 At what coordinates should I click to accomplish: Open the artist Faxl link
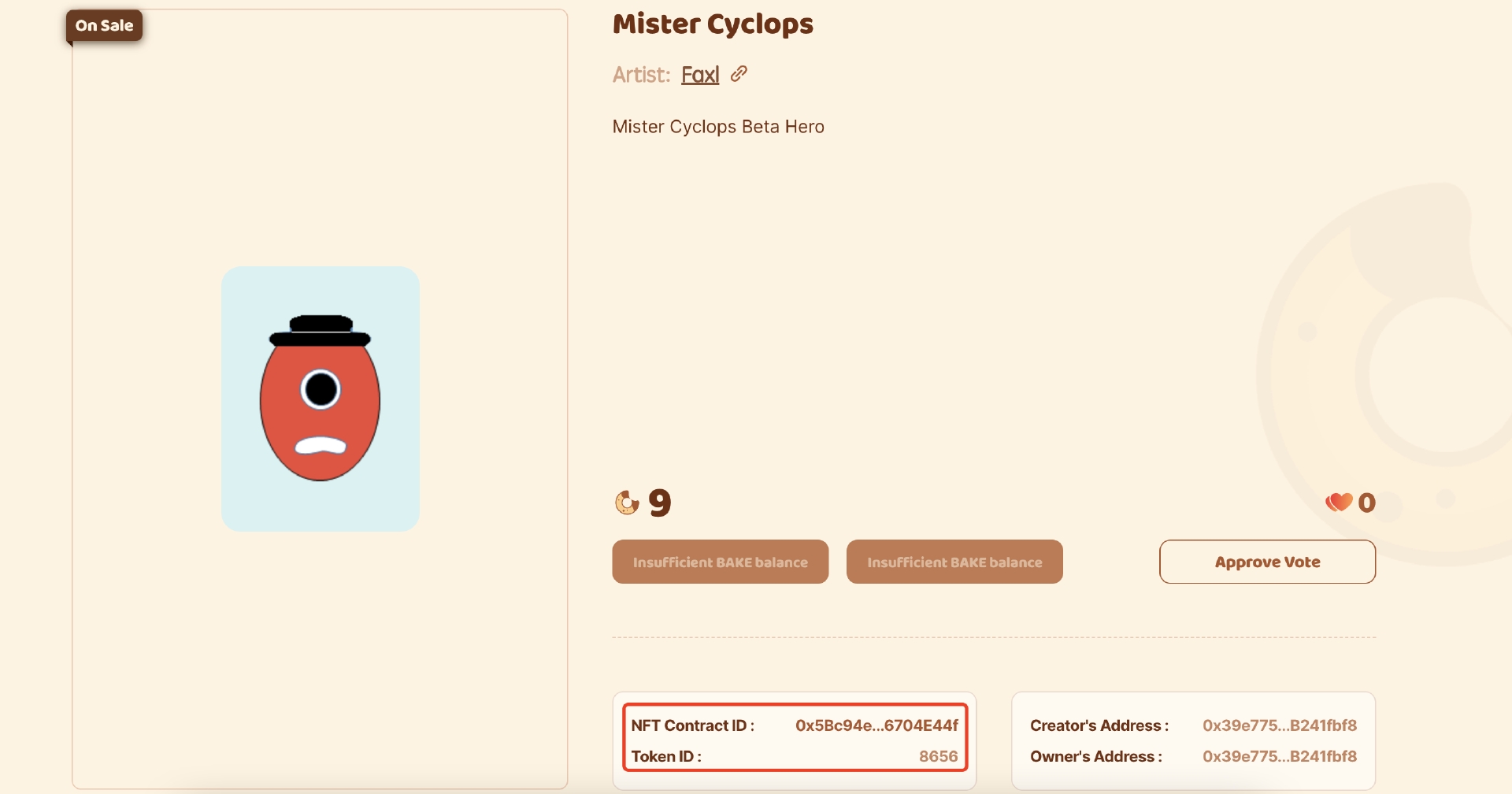click(700, 75)
